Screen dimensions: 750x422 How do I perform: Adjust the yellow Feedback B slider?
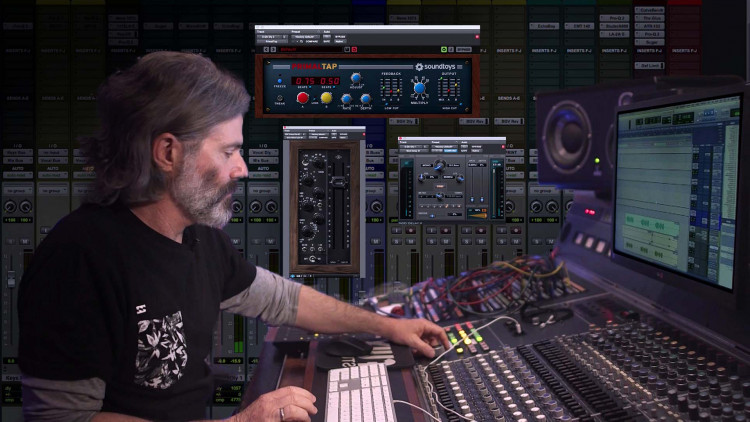[x=398, y=88]
